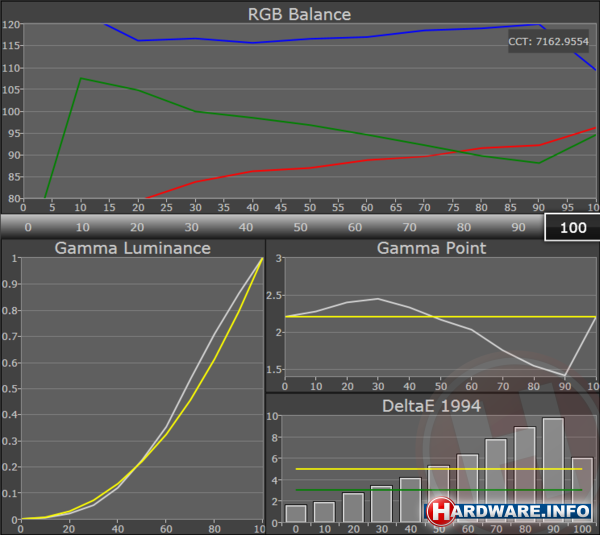Select the 50 grayscale step

[300, 227]
